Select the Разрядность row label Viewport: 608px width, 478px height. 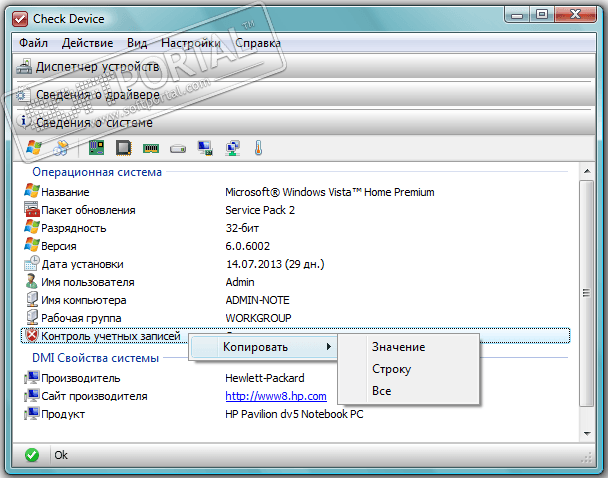[x=74, y=228]
